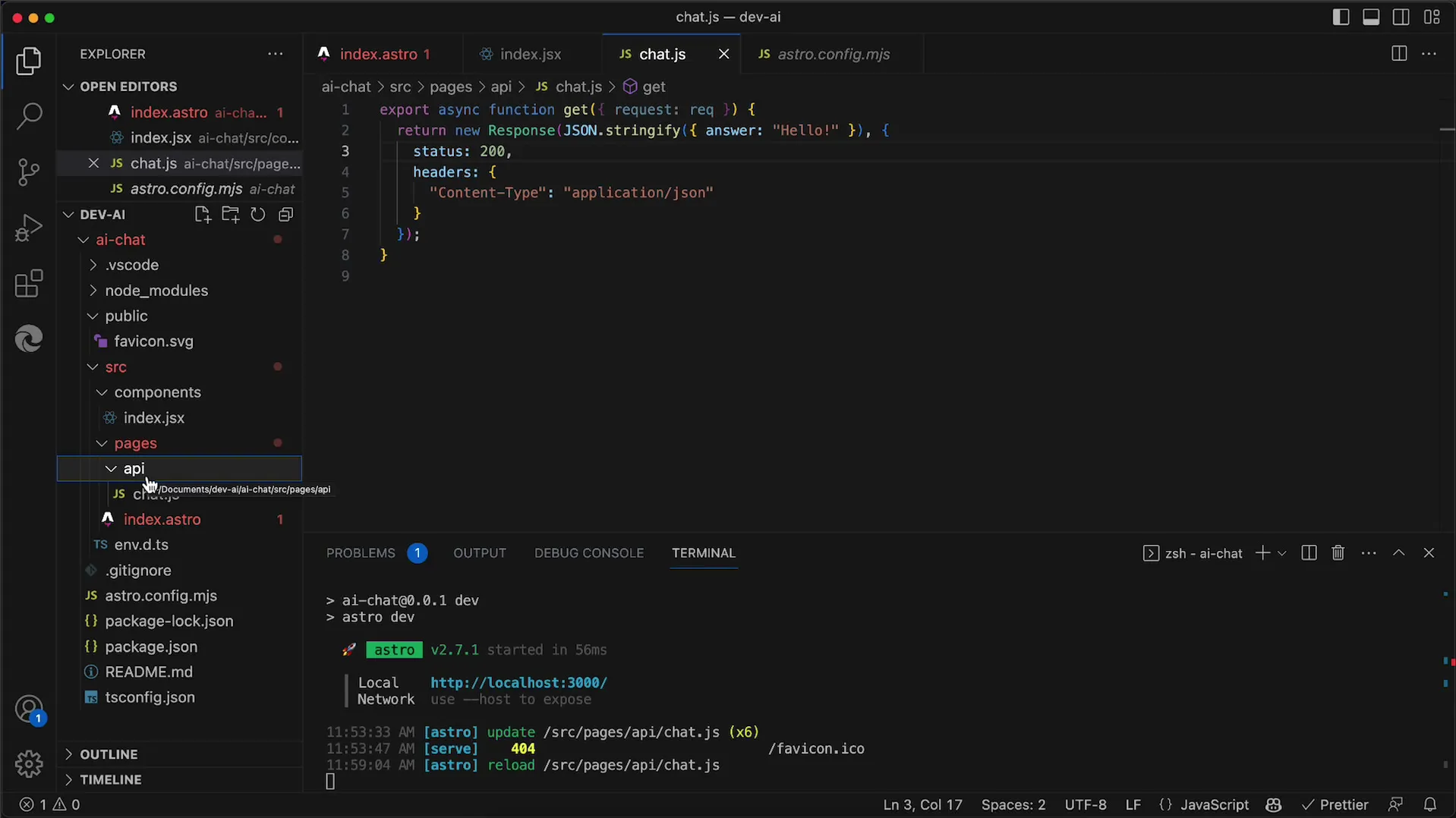Open terminal panel more actions ellipsis
The height and width of the screenshot is (818, 1456).
pos(1369,553)
